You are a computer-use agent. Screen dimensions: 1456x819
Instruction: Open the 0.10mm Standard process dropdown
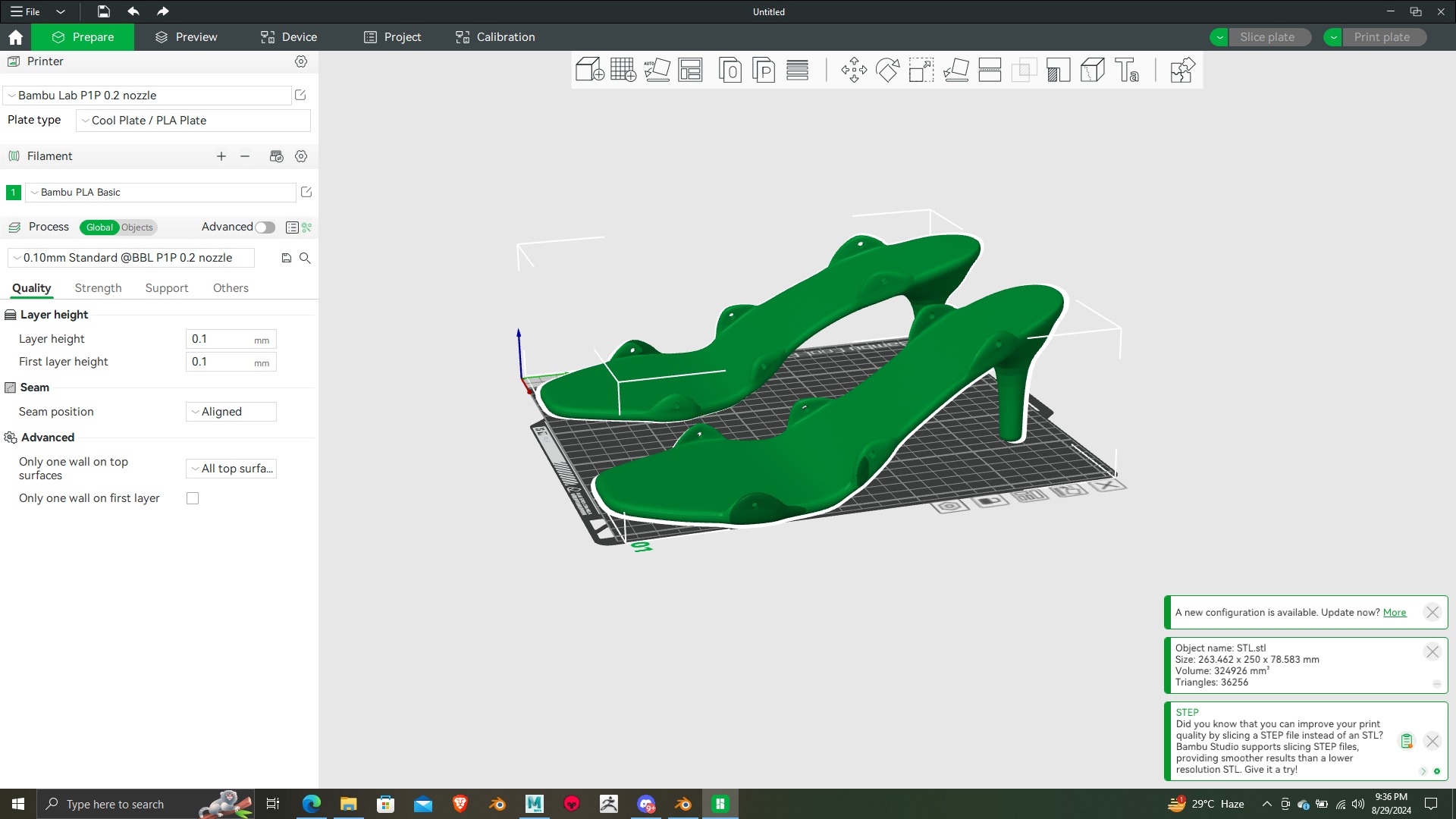click(x=130, y=258)
